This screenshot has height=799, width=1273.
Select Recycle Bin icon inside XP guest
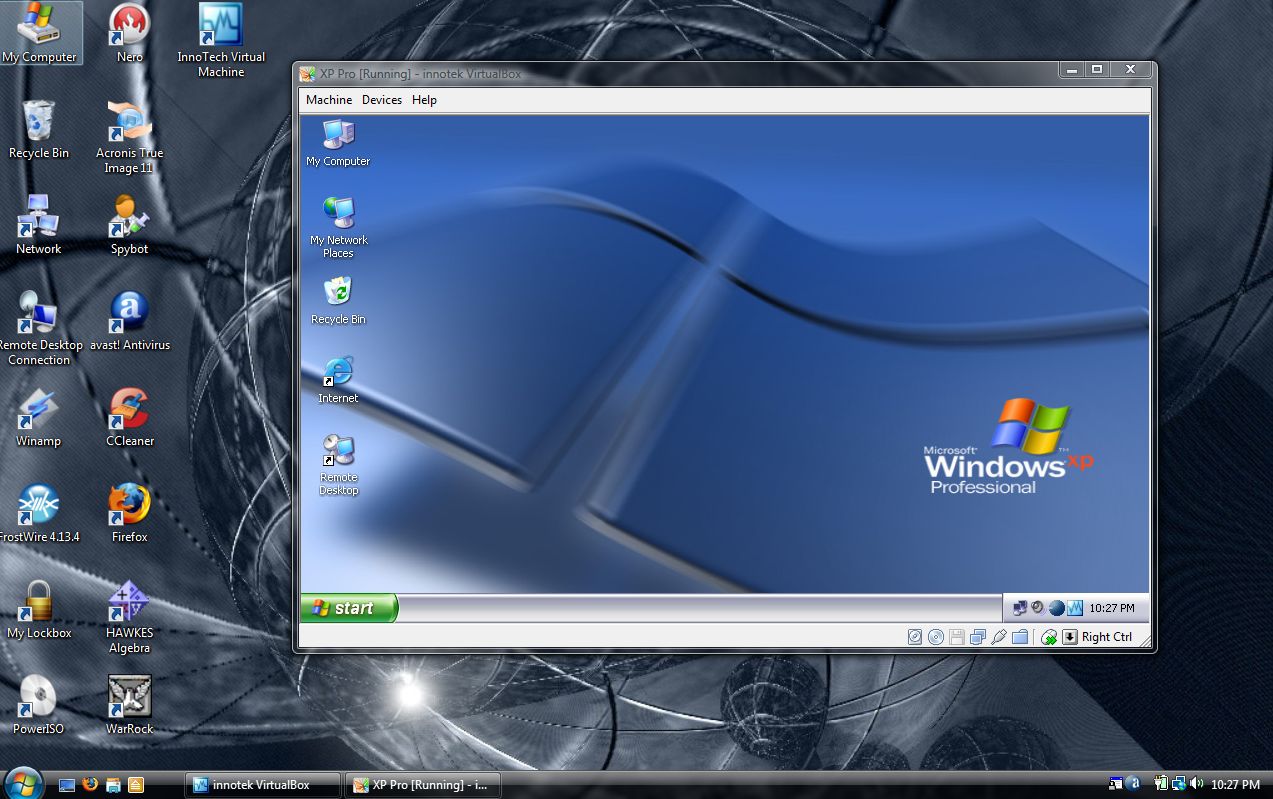coord(338,300)
